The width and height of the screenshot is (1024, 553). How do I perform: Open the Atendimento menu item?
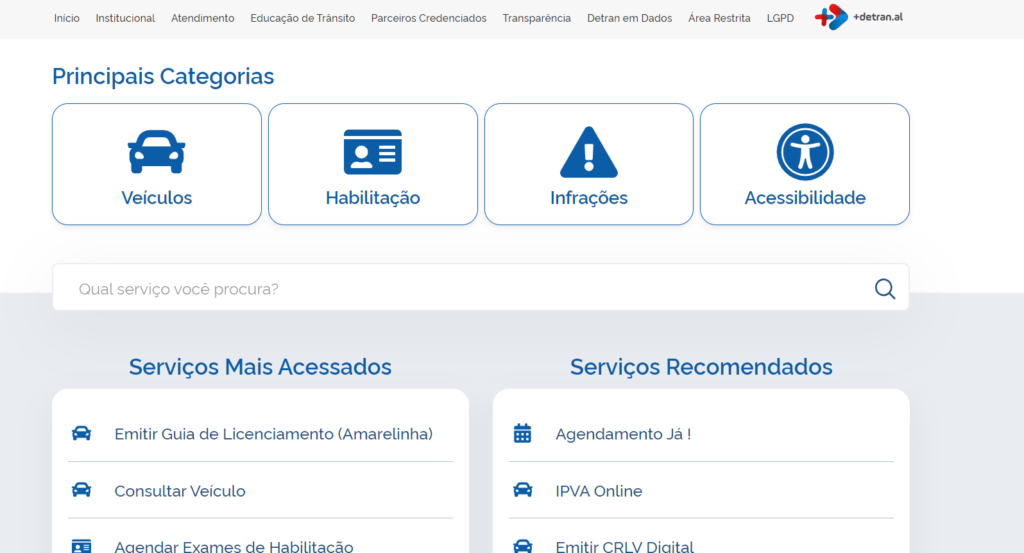click(202, 18)
